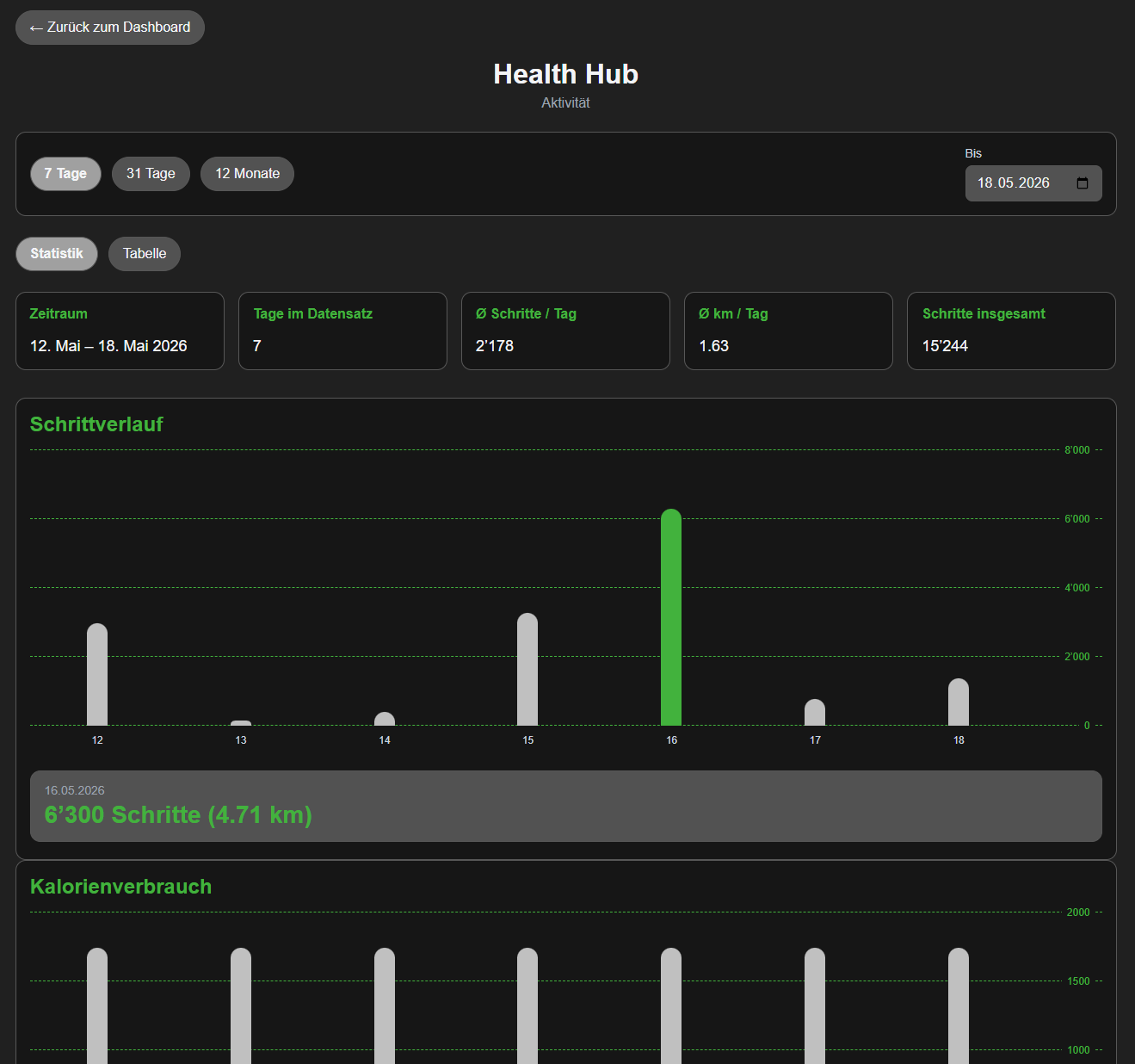The height and width of the screenshot is (1064, 1135).
Task: Select the green step bar for day 16
Action: pos(671,617)
